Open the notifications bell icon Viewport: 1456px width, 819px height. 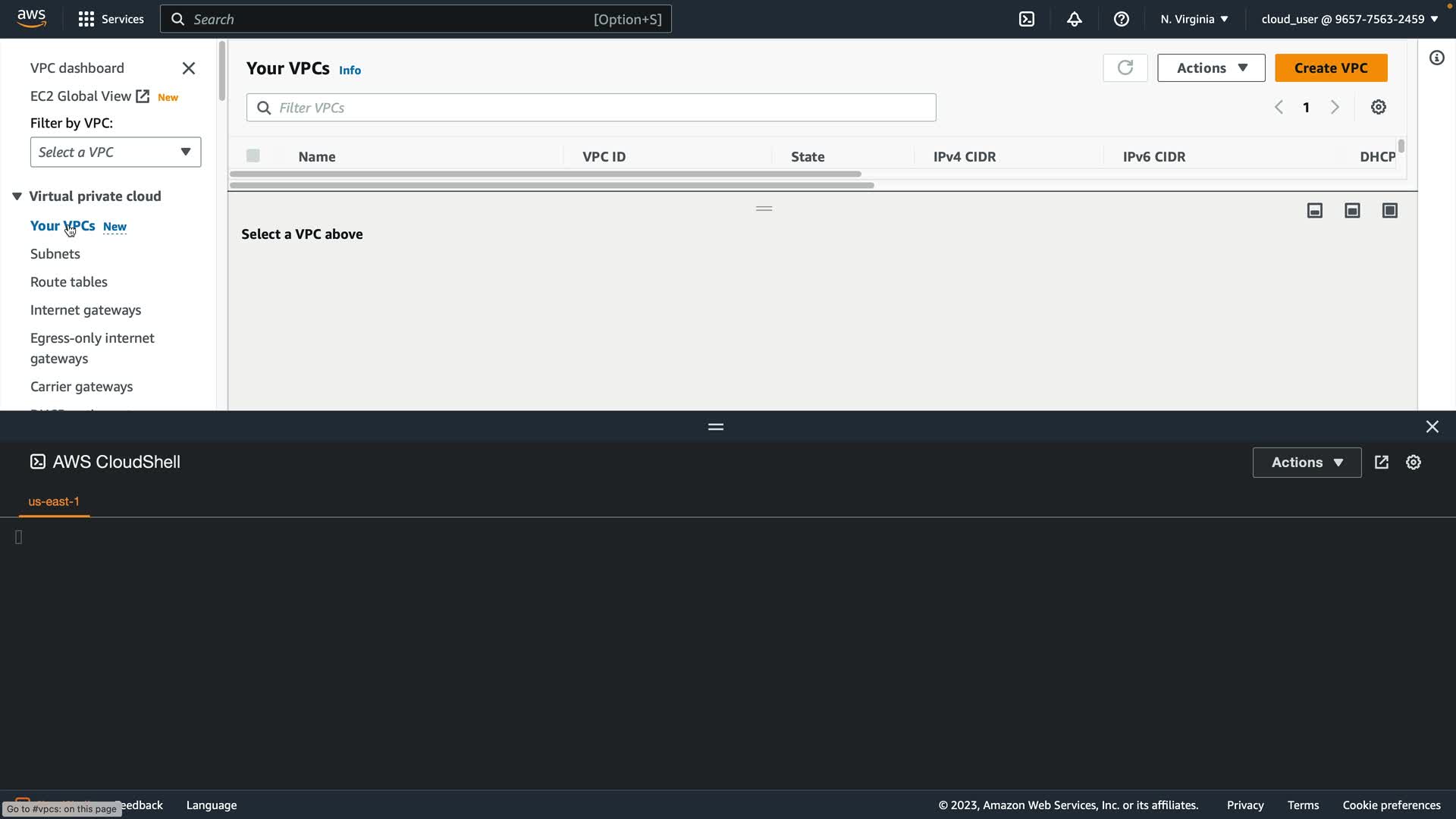click(1074, 19)
